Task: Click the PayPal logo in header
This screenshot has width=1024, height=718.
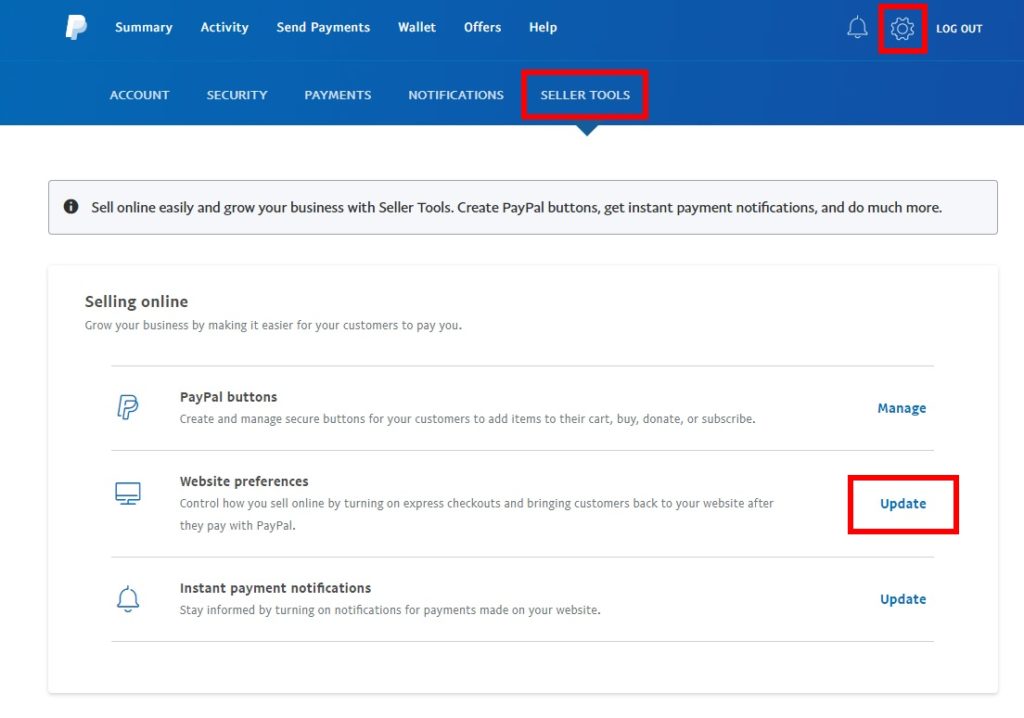Action: pyautogui.click(x=76, y=27)
